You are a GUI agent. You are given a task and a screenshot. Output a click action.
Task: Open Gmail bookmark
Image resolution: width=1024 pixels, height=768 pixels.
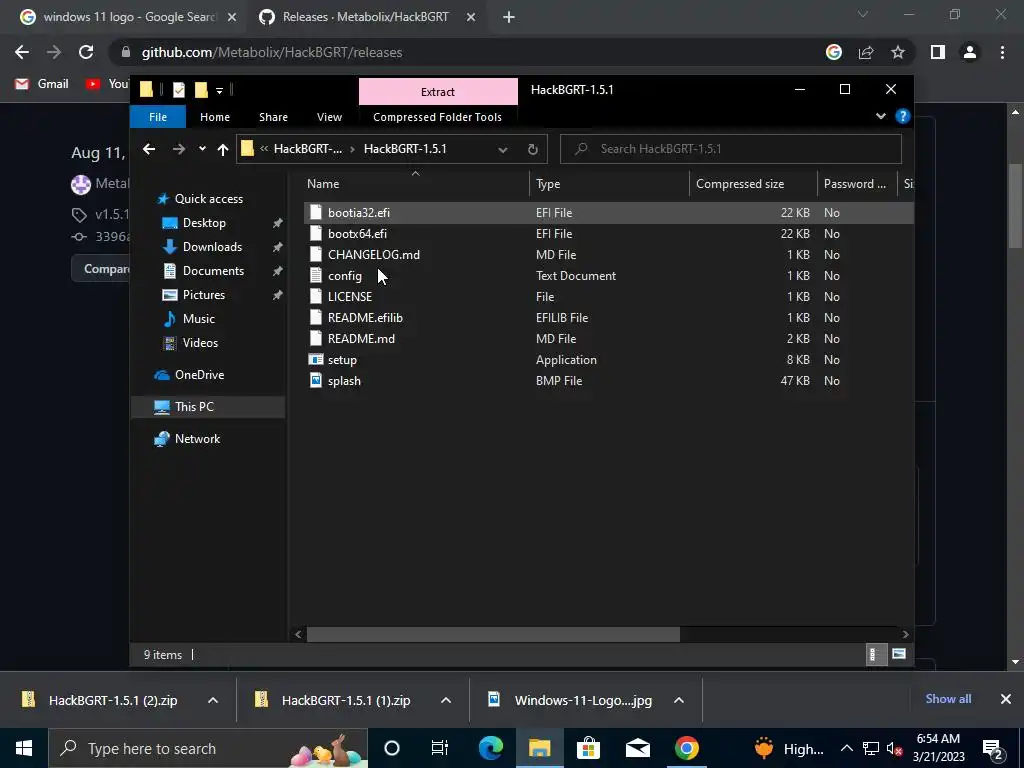42,84
